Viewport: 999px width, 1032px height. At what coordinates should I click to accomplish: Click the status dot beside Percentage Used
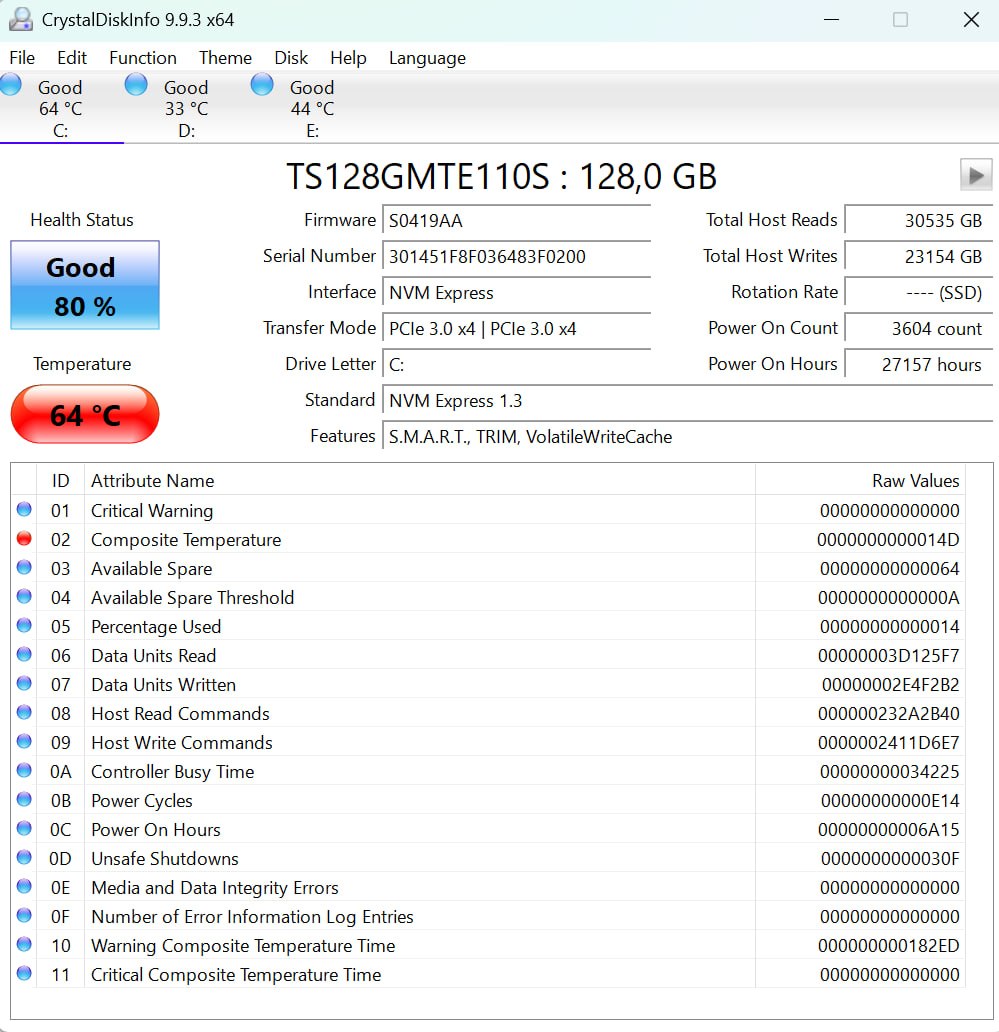(x=24, y=625)
